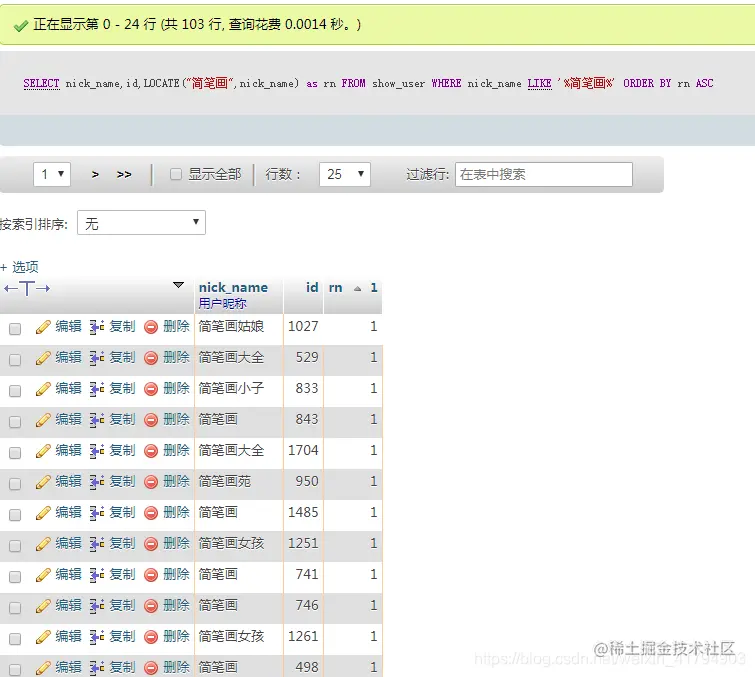Click copy icon for id 843 row
This screenshot has height=677, width=755.
[97, 420]
